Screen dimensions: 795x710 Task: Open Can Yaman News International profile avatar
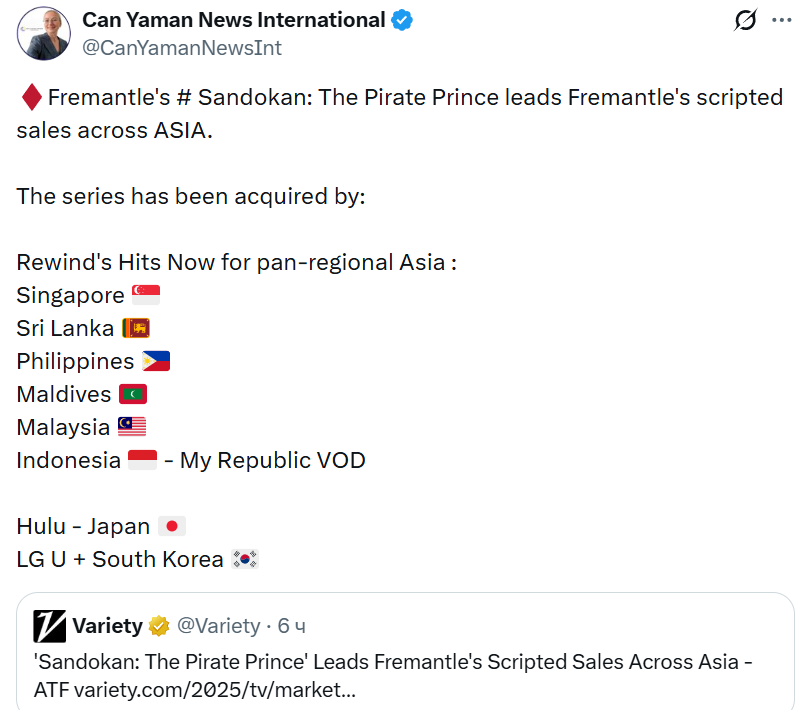(43, 33)
